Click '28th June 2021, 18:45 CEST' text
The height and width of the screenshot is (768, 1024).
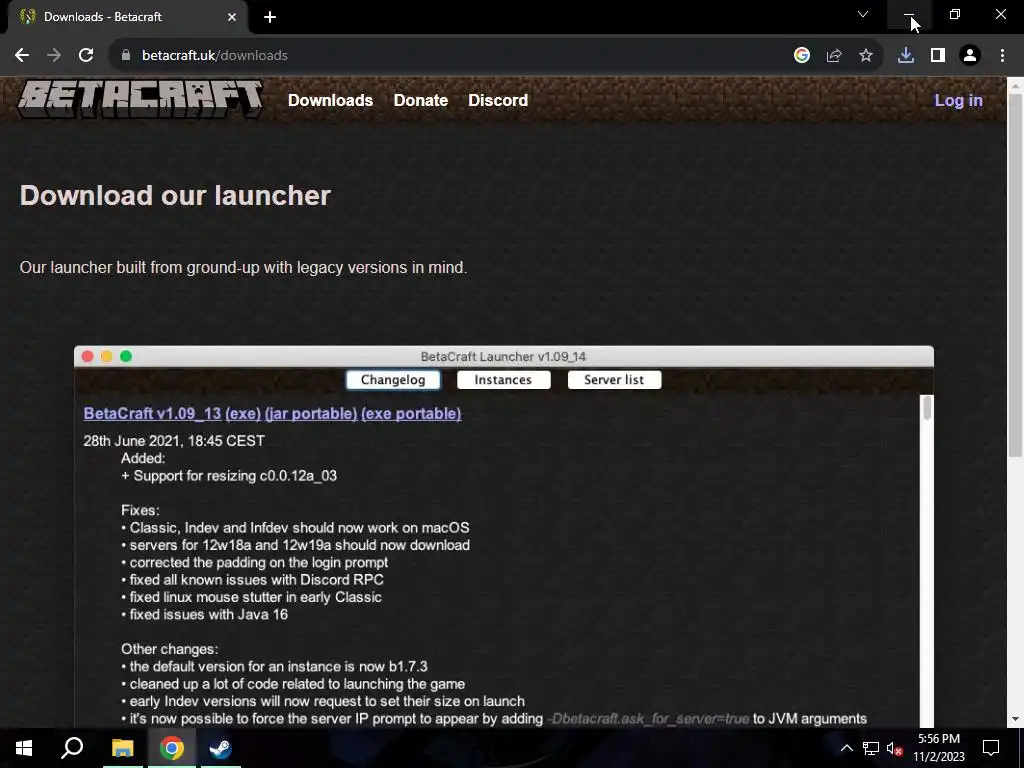tap(174, 441)
